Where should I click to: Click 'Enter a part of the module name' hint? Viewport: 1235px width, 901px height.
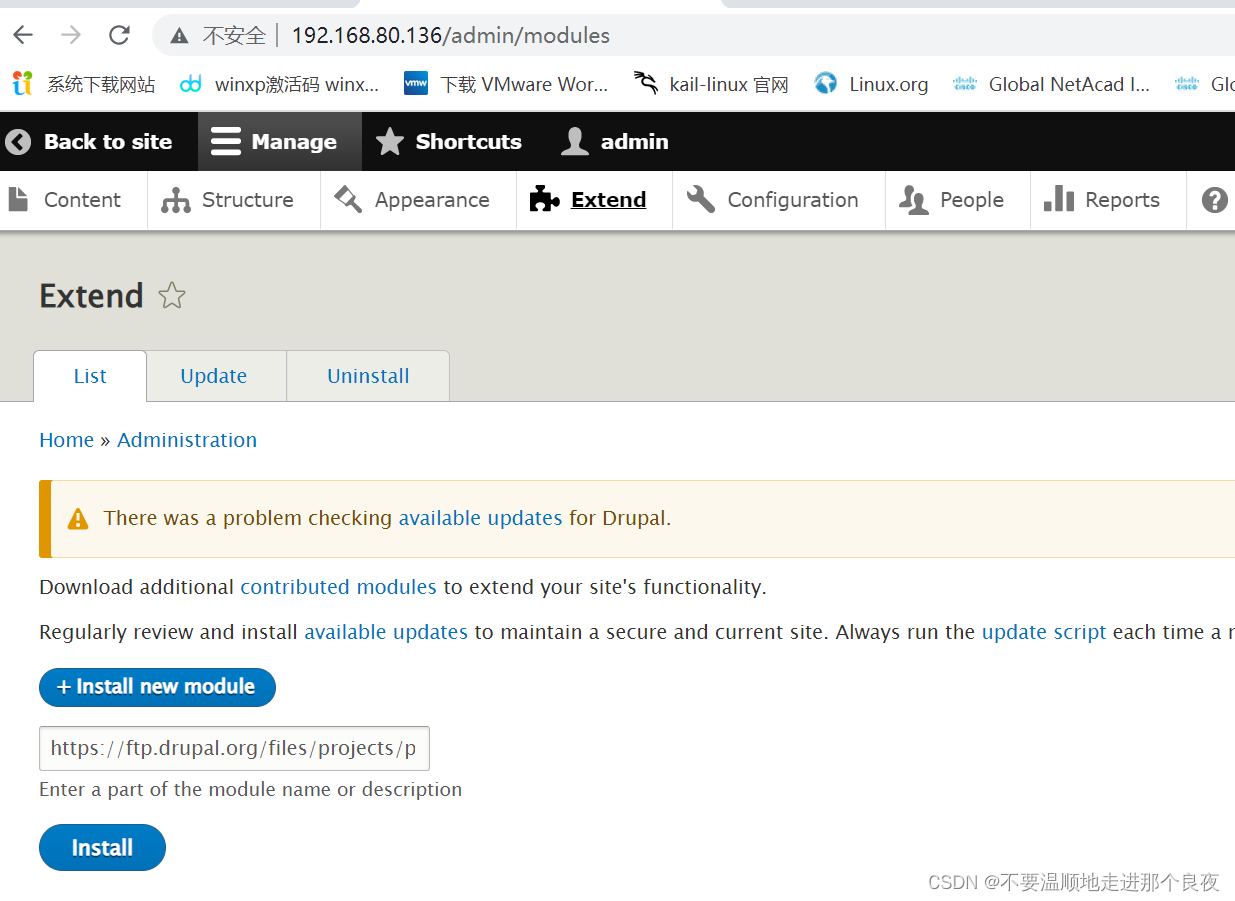(250, 789)
